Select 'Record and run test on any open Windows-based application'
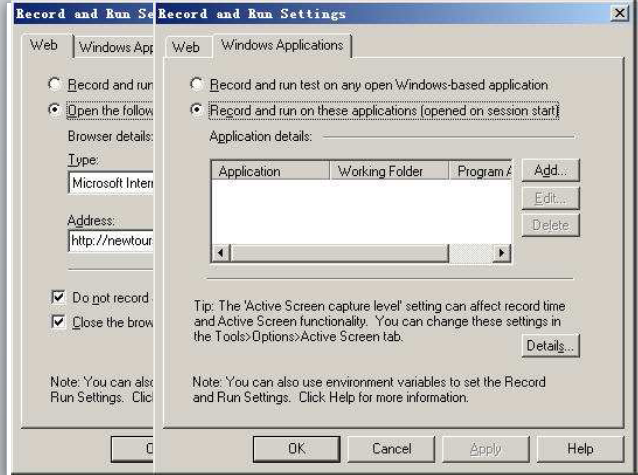 pyautogui.click(x=197, y=84)
